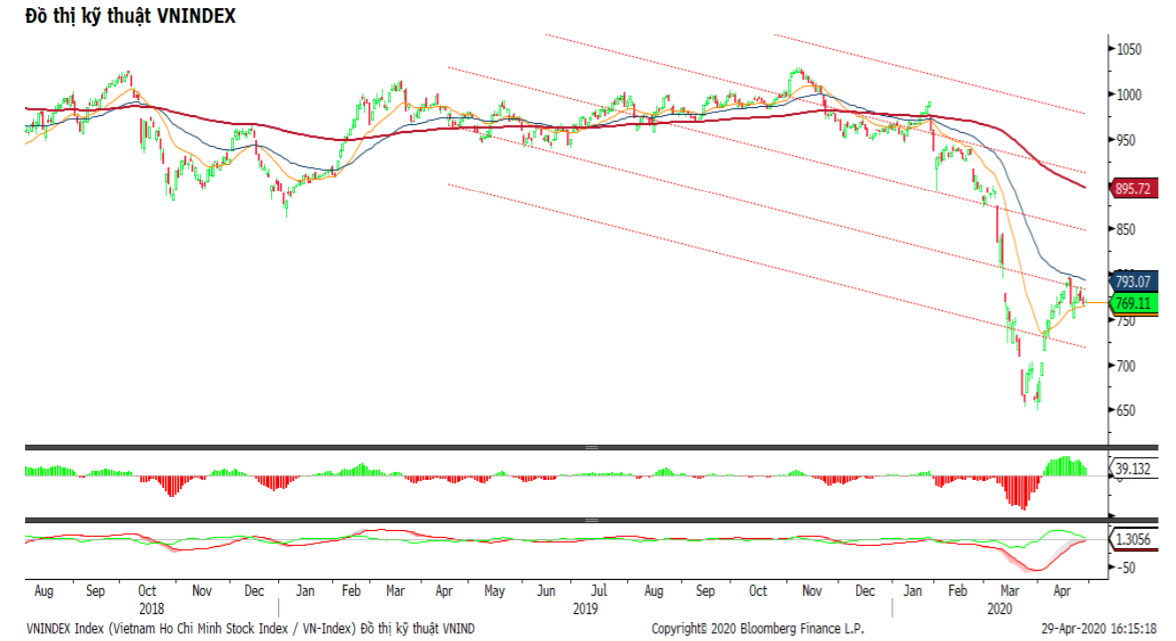Click the 1000 price axis label
This screenshot has height=641, width=1176.
(1129, 95)
